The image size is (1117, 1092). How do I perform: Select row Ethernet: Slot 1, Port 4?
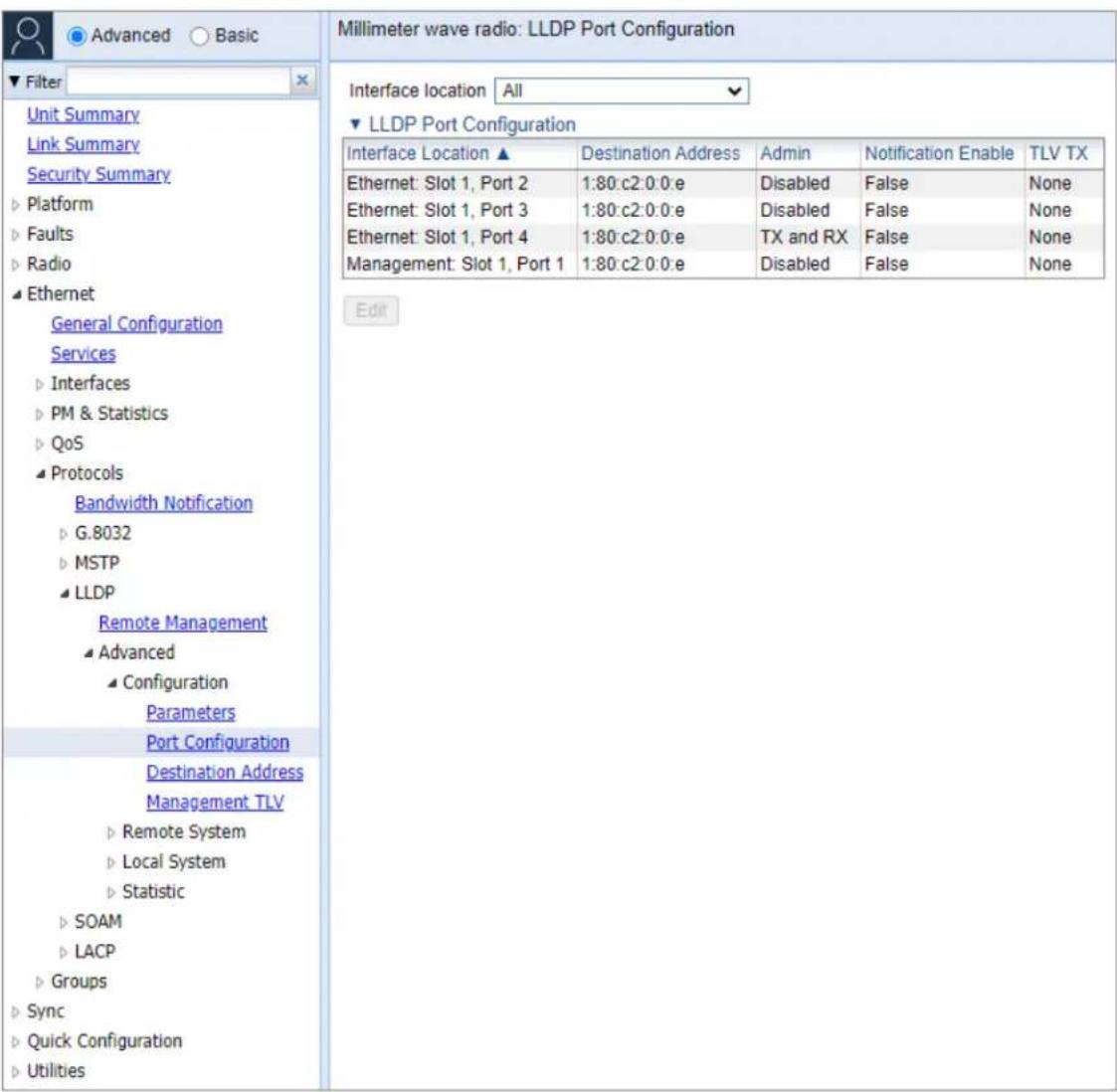click(x=723, y=238)
